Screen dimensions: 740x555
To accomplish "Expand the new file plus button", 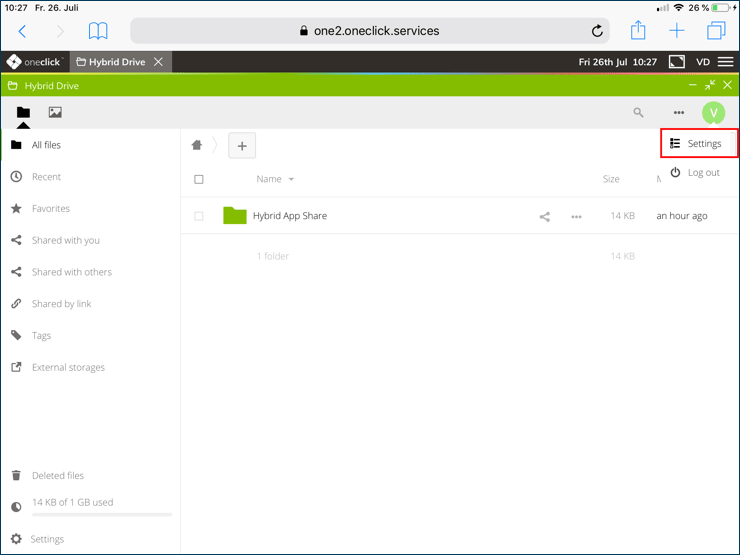I will 242,146.
